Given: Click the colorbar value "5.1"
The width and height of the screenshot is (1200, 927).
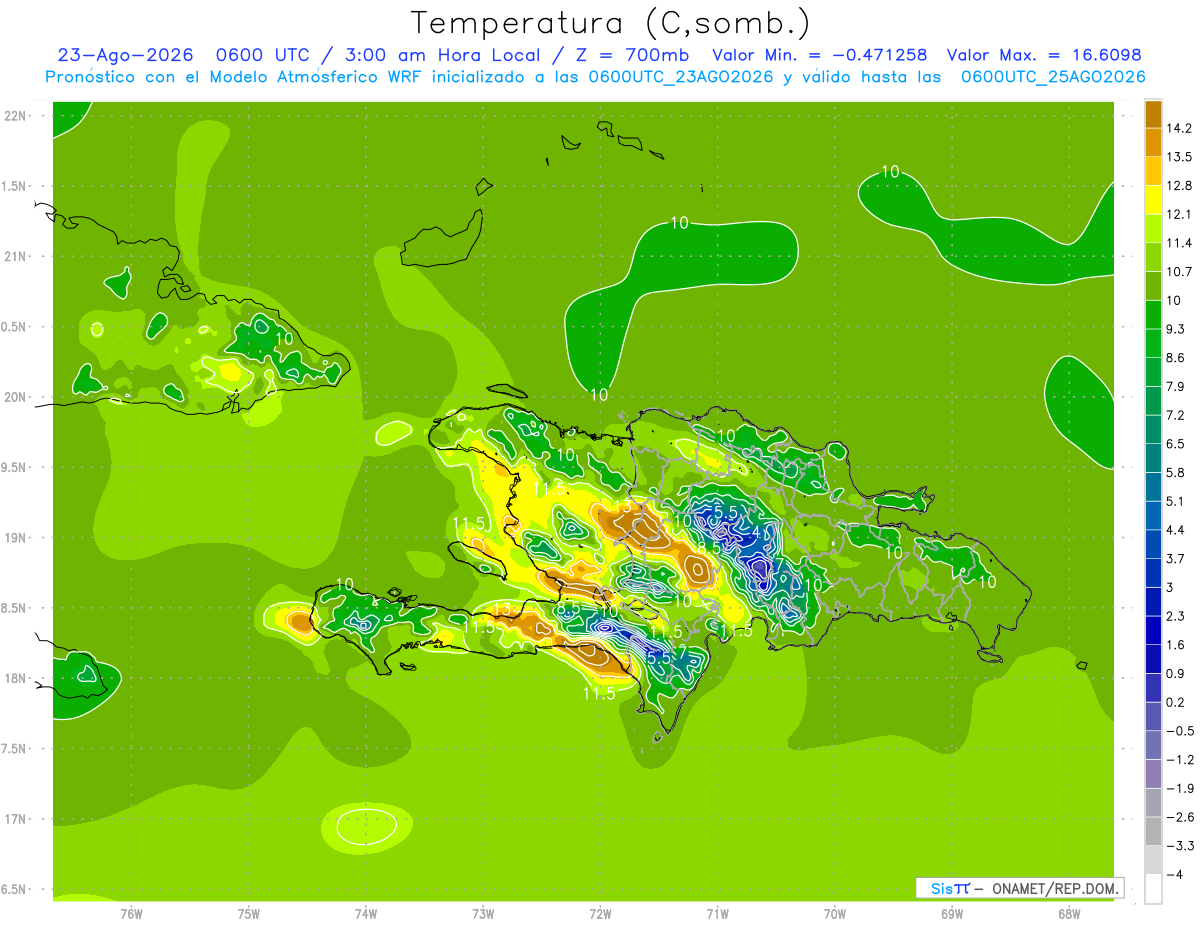Looking at the screenshot, I should click(1177, 501).
